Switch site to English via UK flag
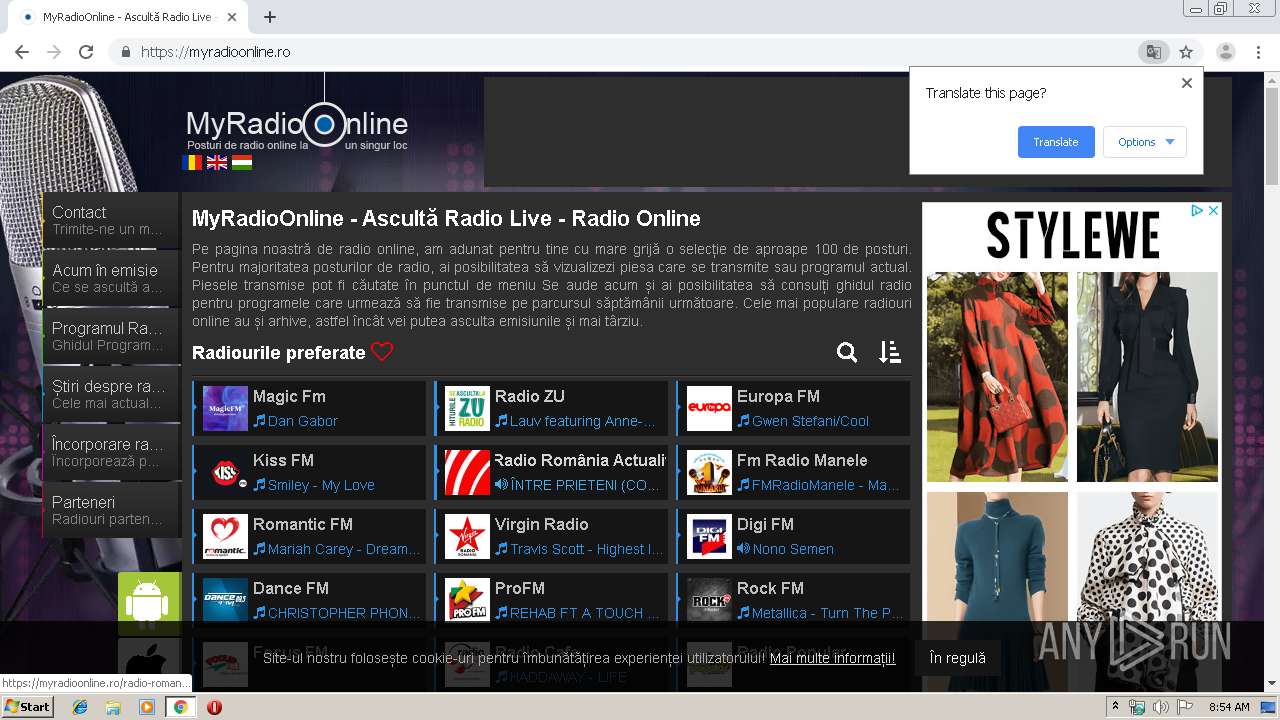The height and width of the screenshot is (720, 1280). point(217,162)
